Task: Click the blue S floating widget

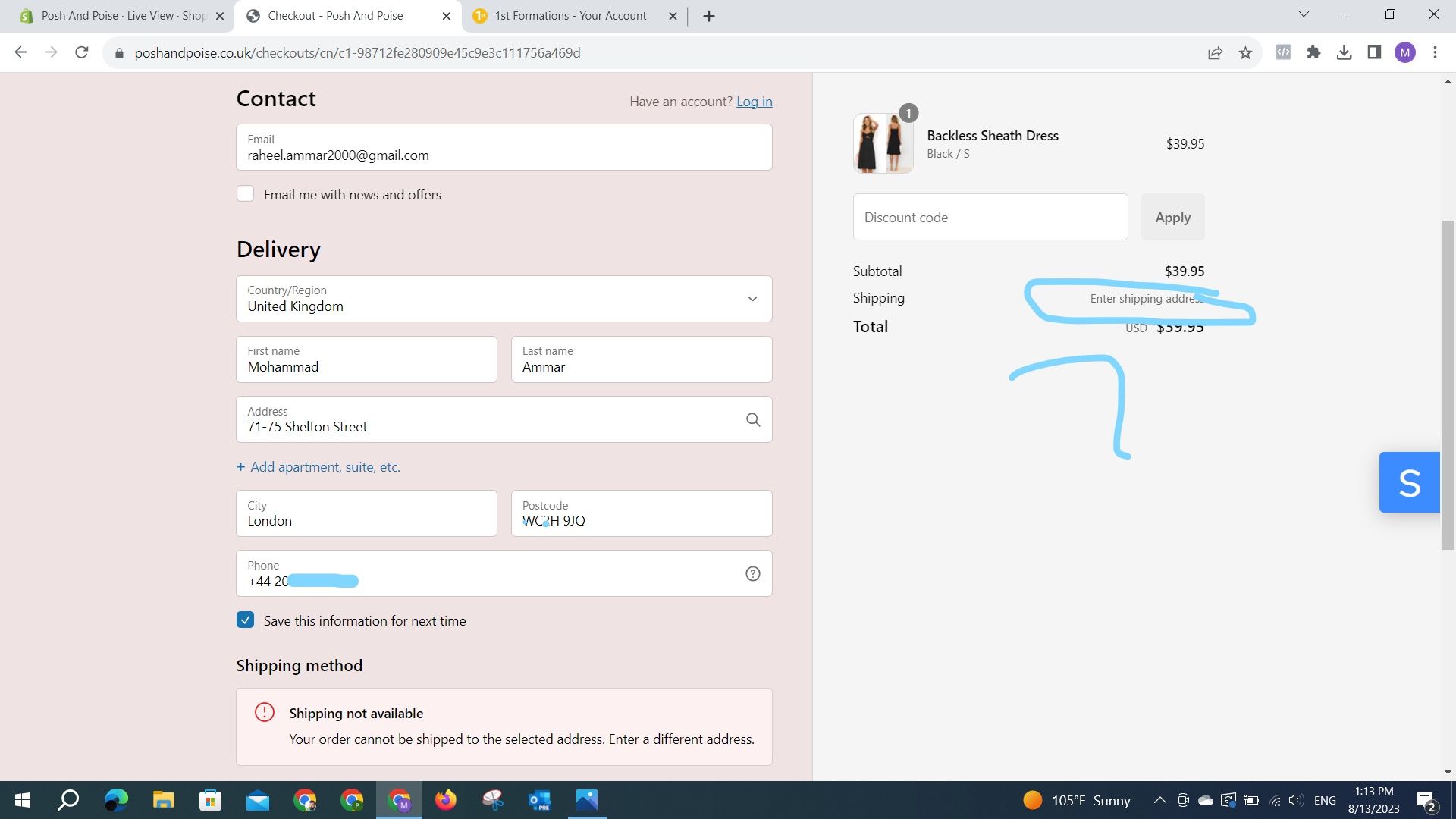Action: pos(1409,482)
